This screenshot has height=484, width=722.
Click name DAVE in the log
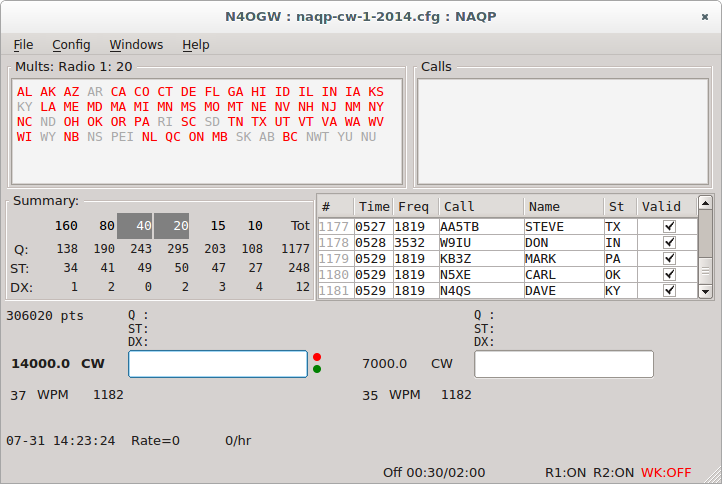click(541, 291)
